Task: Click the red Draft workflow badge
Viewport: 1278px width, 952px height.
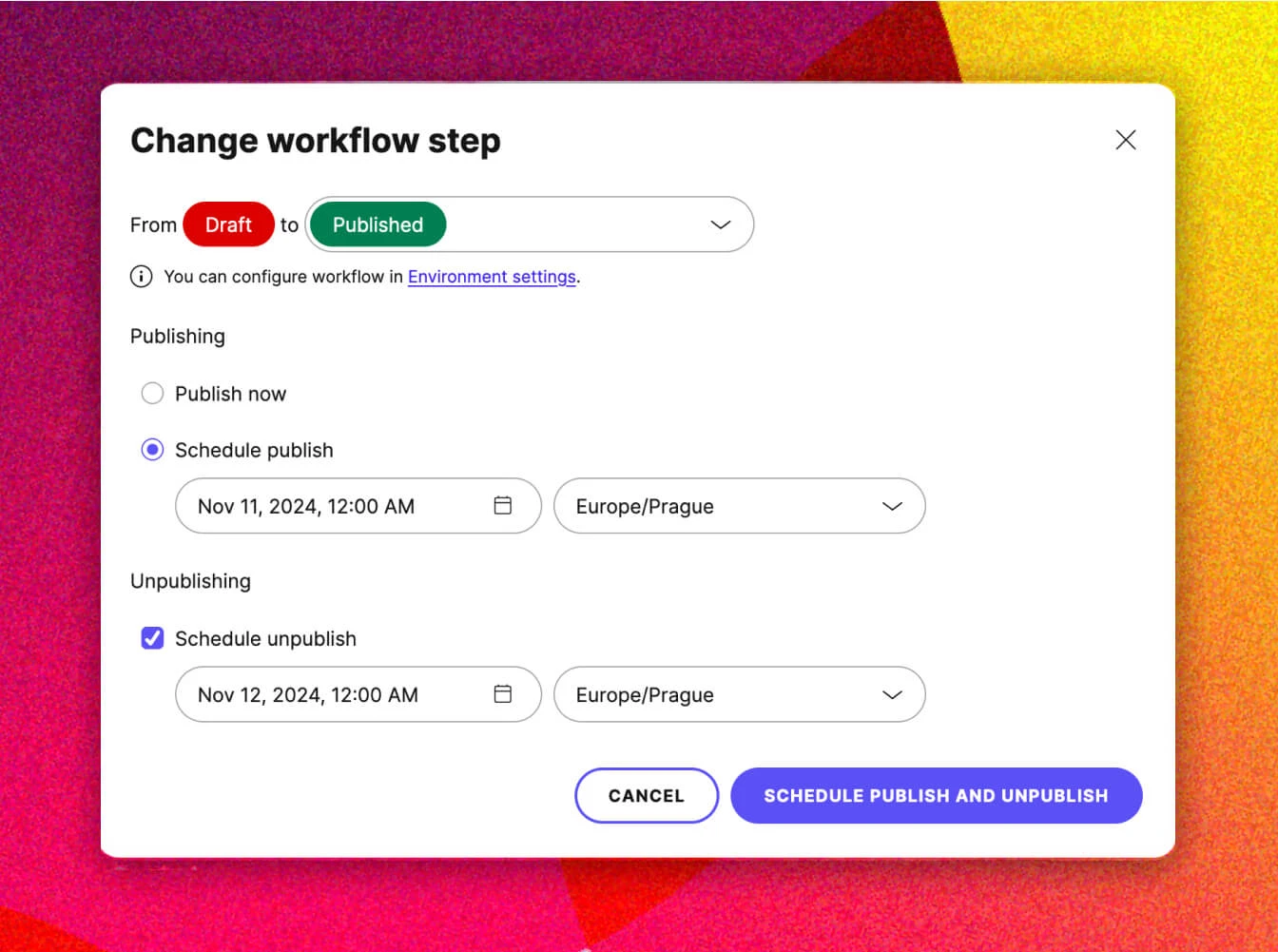Action: click(x=228, y=224)
